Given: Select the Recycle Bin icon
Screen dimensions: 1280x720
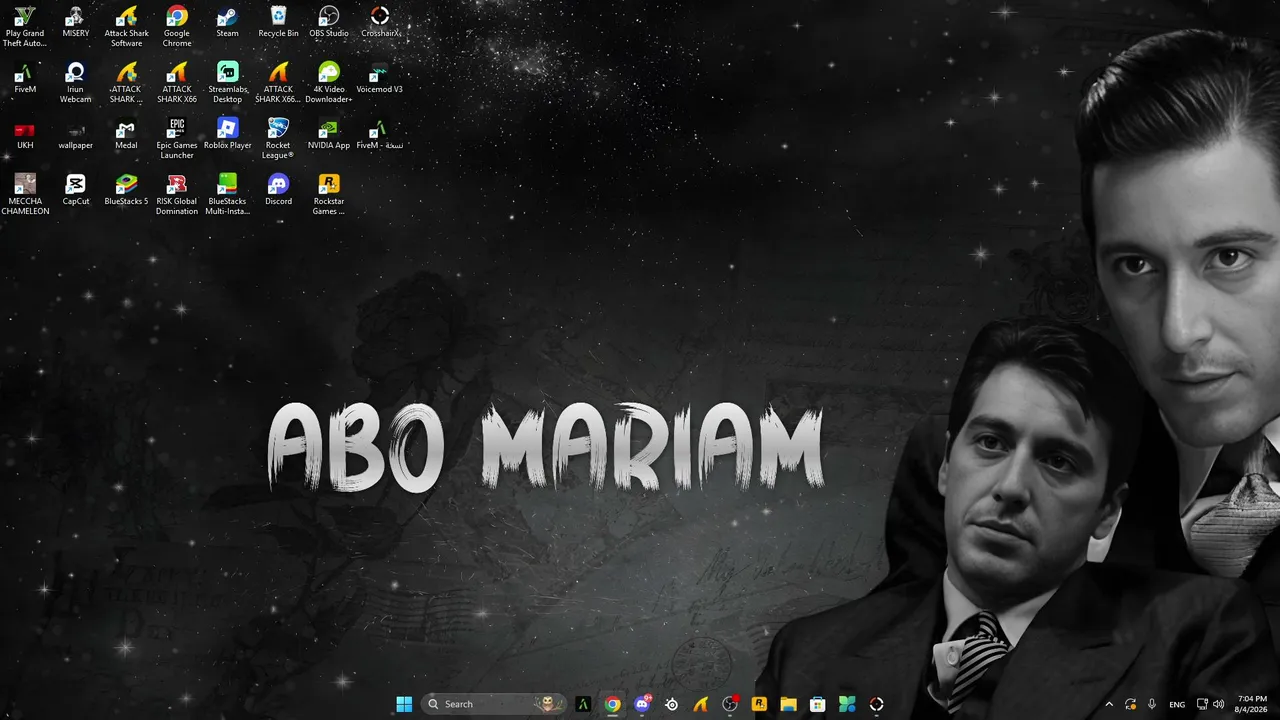Looking at the screenshot, I should point(278,22).
